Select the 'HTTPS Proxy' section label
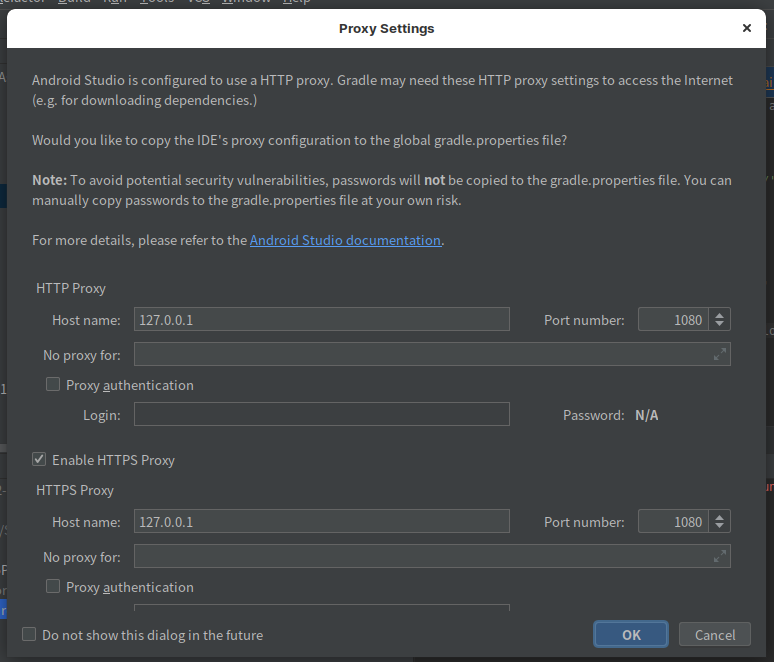774x662 pixels. [x=75, y=490]
